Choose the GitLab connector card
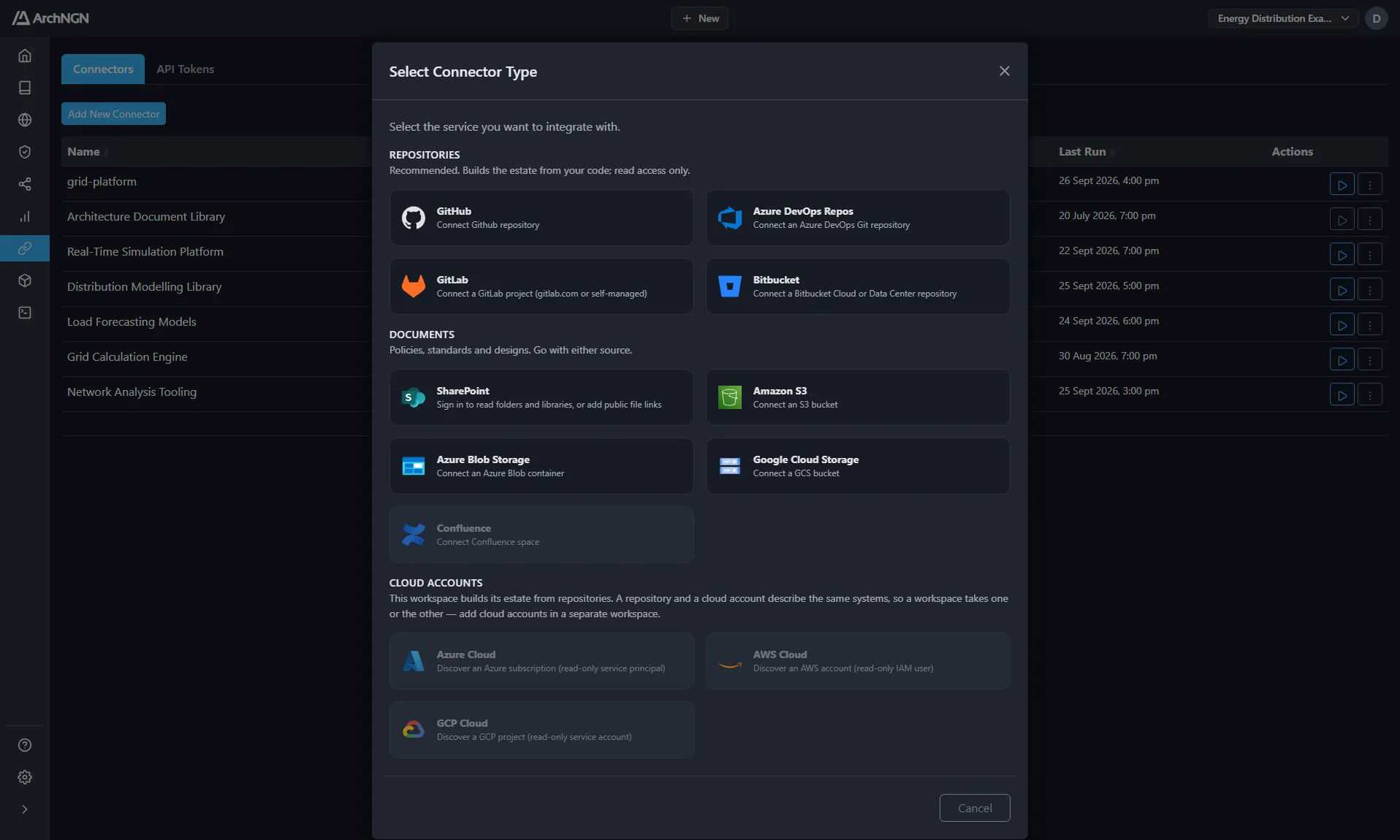Screen dimensions: 1400x840 click(541, 286)
